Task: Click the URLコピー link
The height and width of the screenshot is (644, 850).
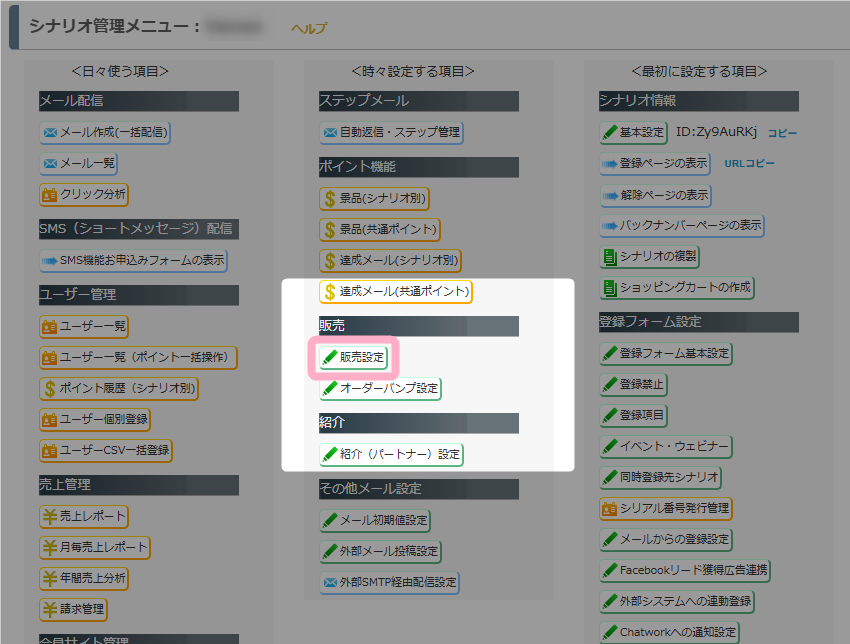Action: click(749, 163)
